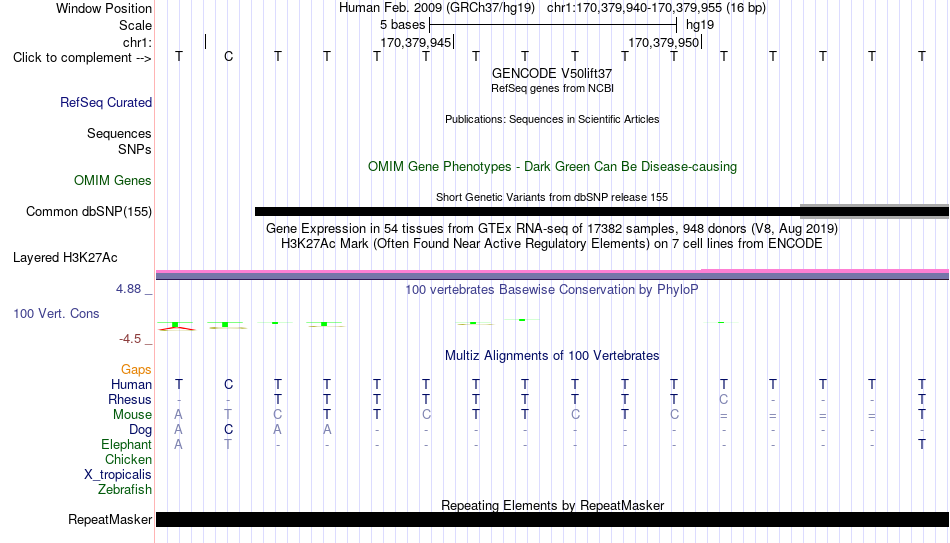Viewport: 950px width, 543px height.
Task: Click the '5 bases' scale bar label
Action: 402,25
